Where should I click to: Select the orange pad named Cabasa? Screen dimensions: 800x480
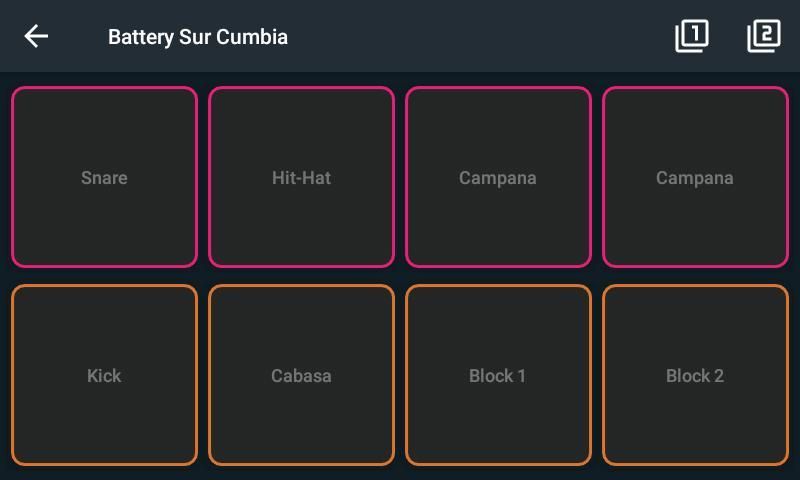(301, 375)
